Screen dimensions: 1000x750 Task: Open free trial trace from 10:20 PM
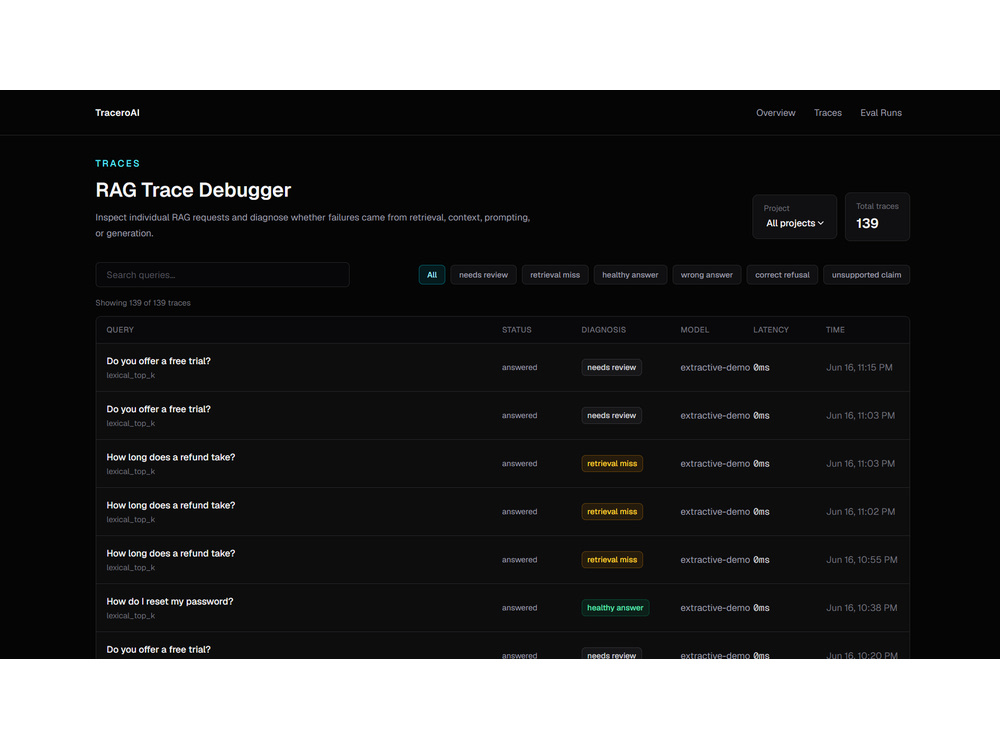pyautogui.click(x=503, y=645)
